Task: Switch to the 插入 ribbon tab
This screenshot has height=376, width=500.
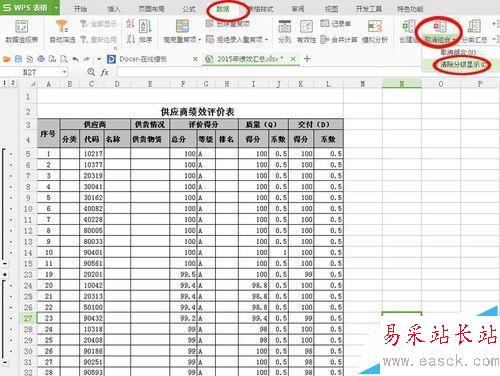Action: pos(114,9)
